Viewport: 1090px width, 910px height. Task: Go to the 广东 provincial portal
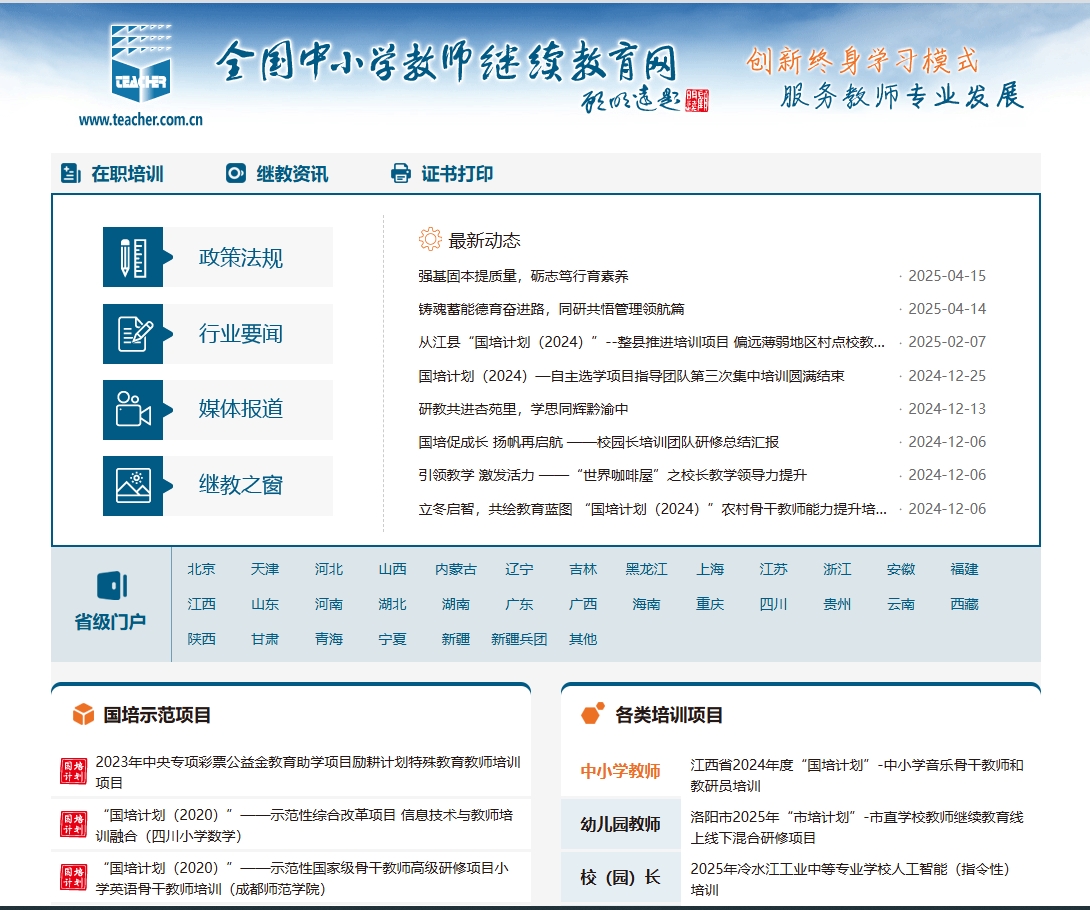(519, 604)
